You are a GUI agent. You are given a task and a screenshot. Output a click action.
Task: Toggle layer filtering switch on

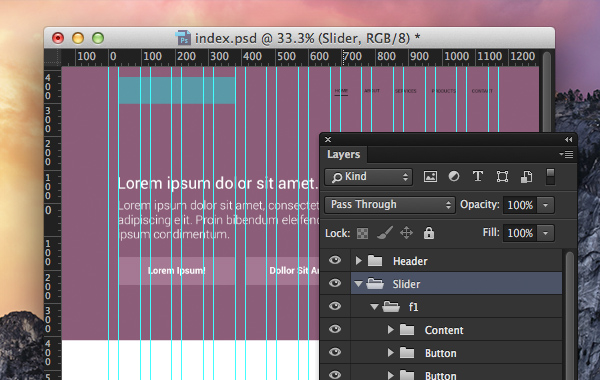(x=550, y=177)
